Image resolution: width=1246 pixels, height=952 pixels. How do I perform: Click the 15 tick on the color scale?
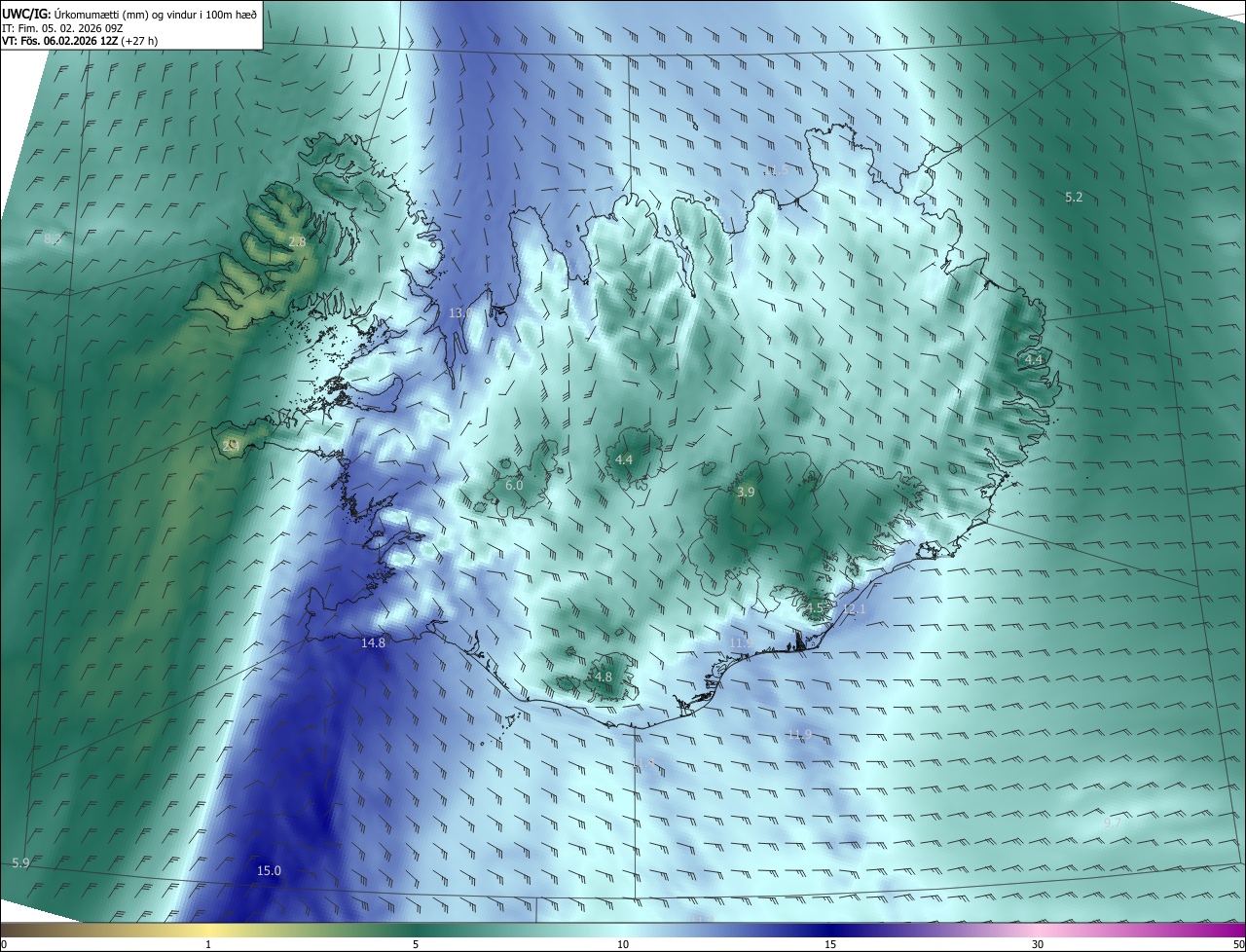point(830,944)
